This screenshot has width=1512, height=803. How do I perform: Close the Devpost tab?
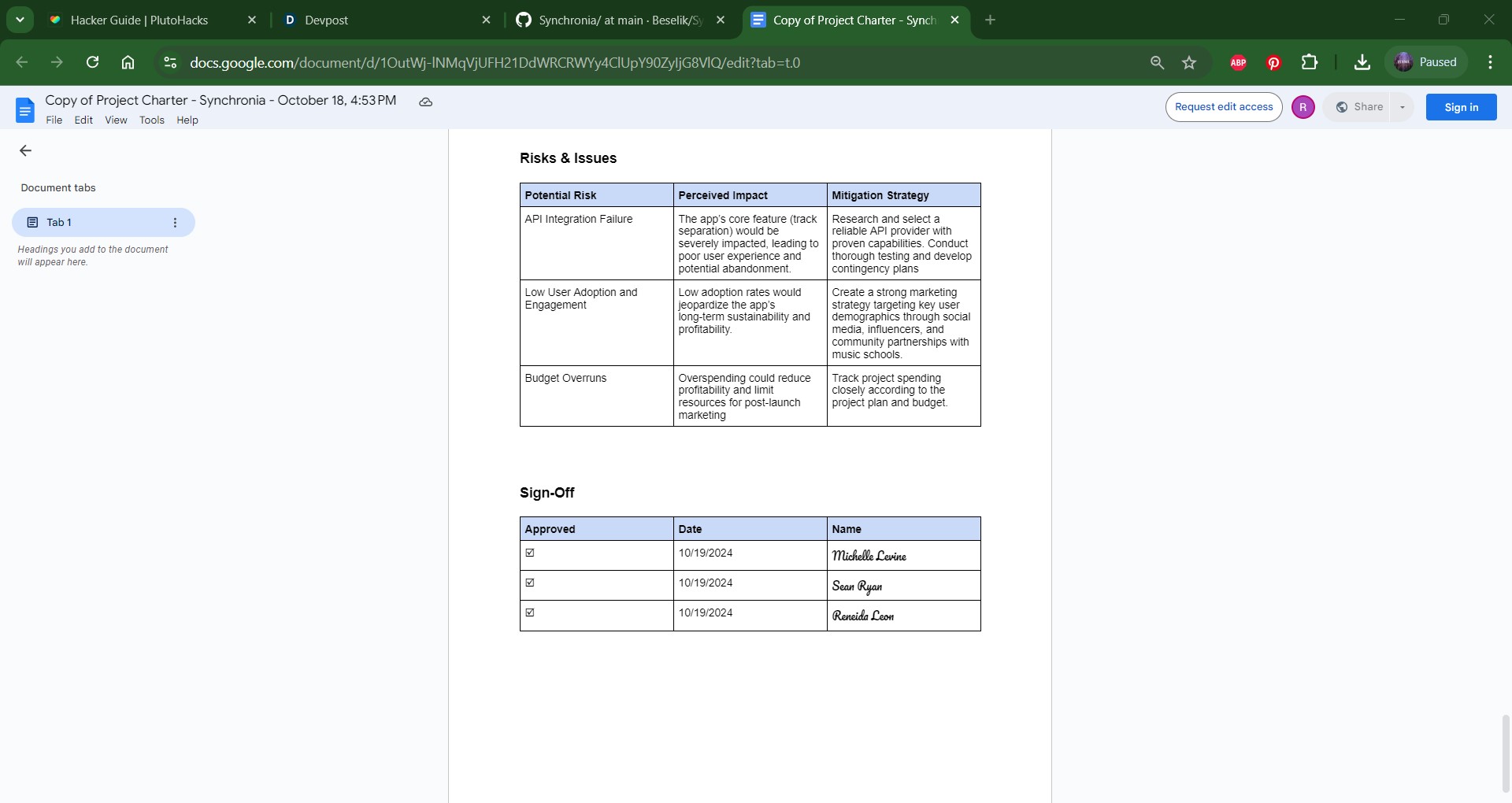point(486,20)
